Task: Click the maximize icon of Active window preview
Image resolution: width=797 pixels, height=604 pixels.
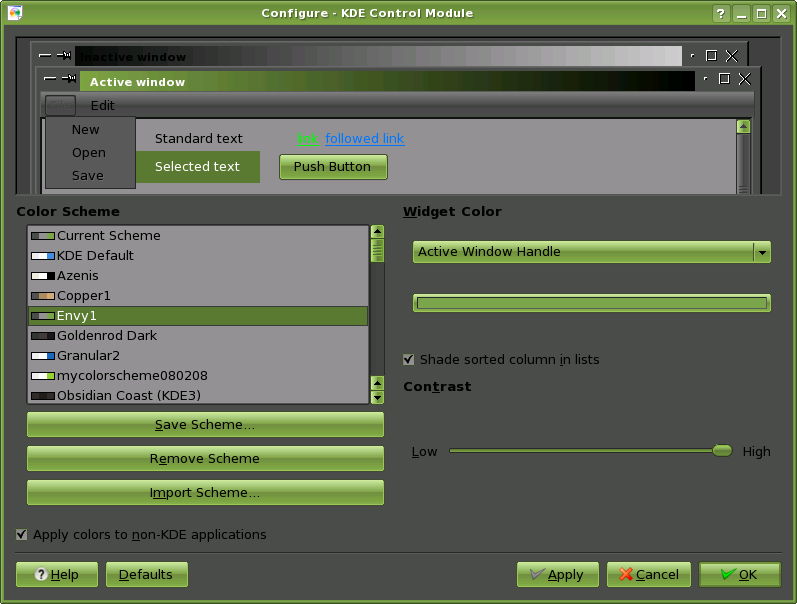Action: tap(724, 78)
